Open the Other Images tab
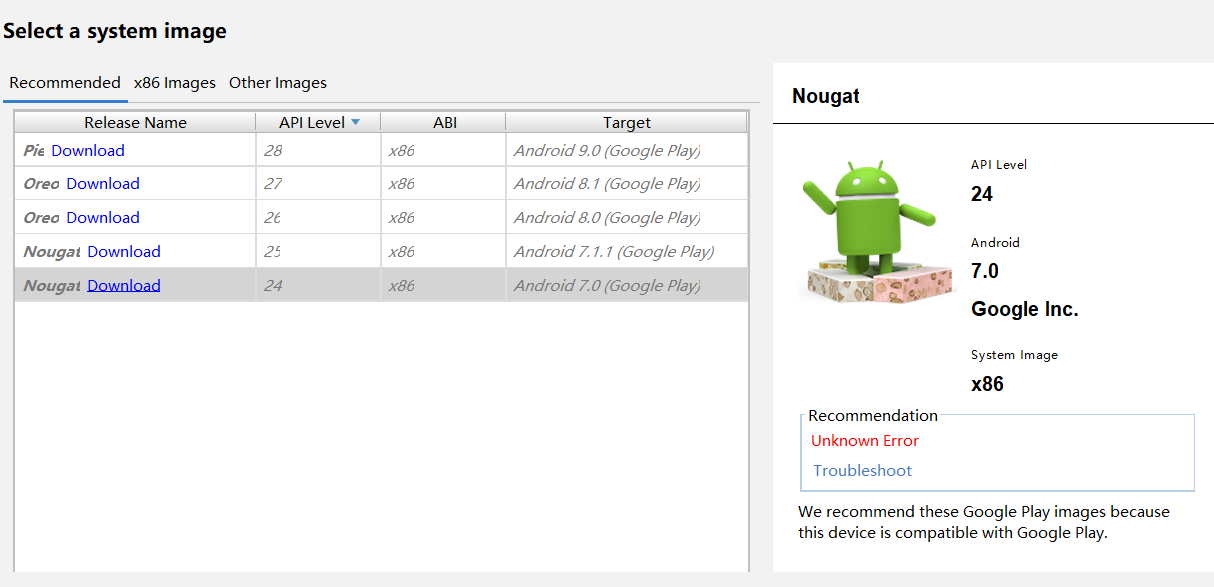1214x587 pixels. point(277,83)
